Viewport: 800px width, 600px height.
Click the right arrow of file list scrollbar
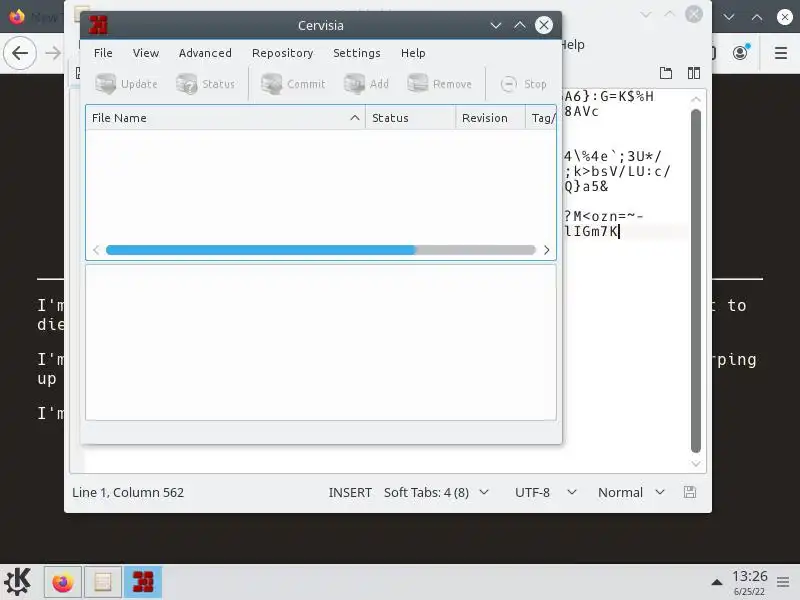pyautogui.click(x=546, y=250)
